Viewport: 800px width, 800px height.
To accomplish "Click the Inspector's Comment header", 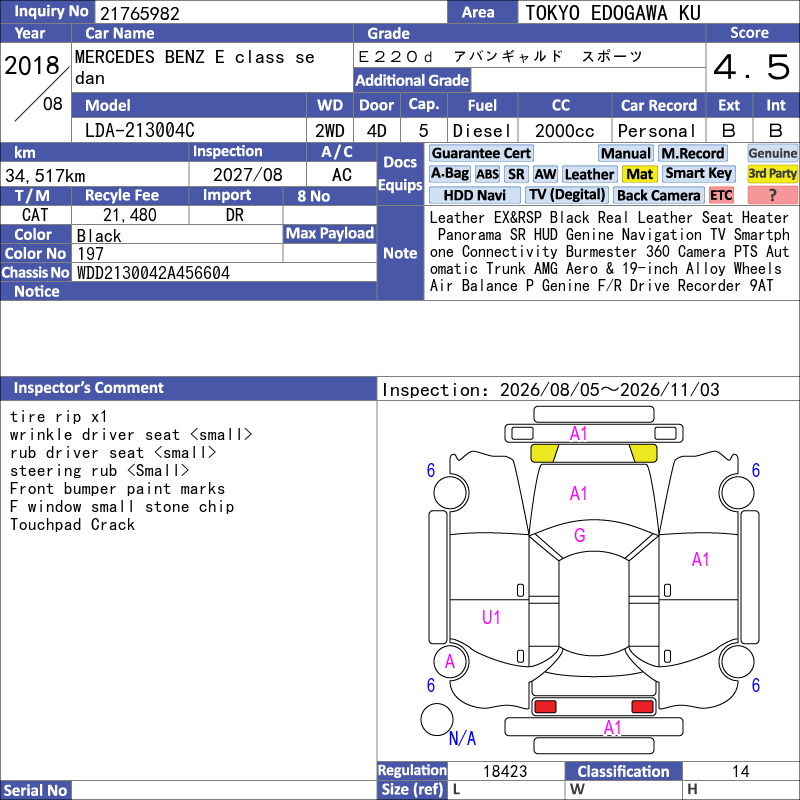I will tap(188, 388).
